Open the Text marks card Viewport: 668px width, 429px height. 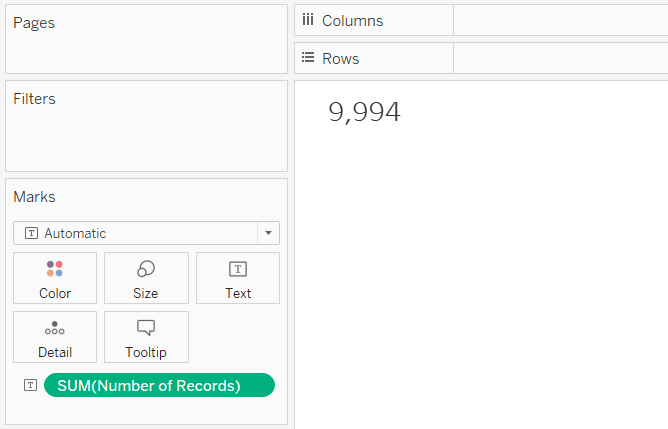pos(238,278)
